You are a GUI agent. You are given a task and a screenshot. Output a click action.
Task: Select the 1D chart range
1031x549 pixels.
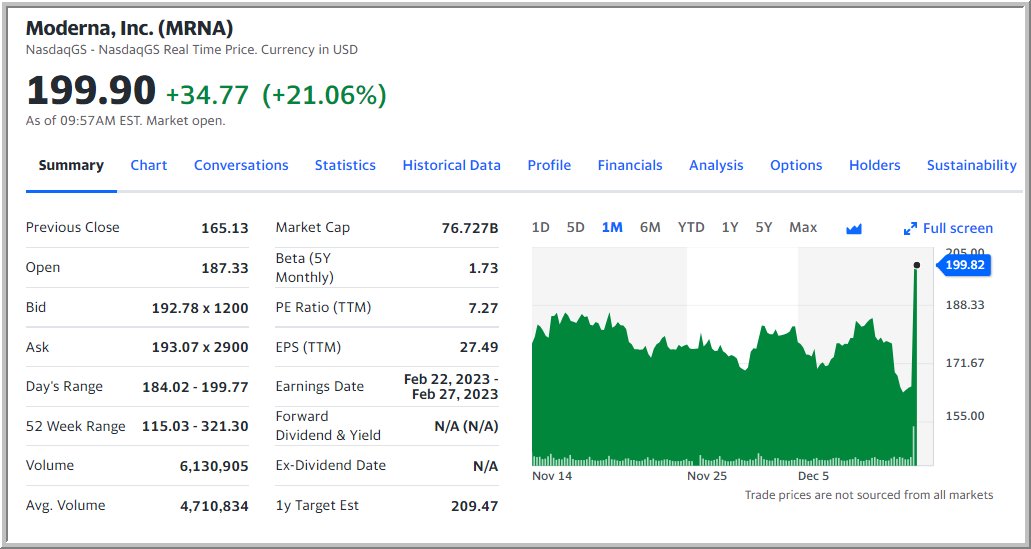(540, 227)
